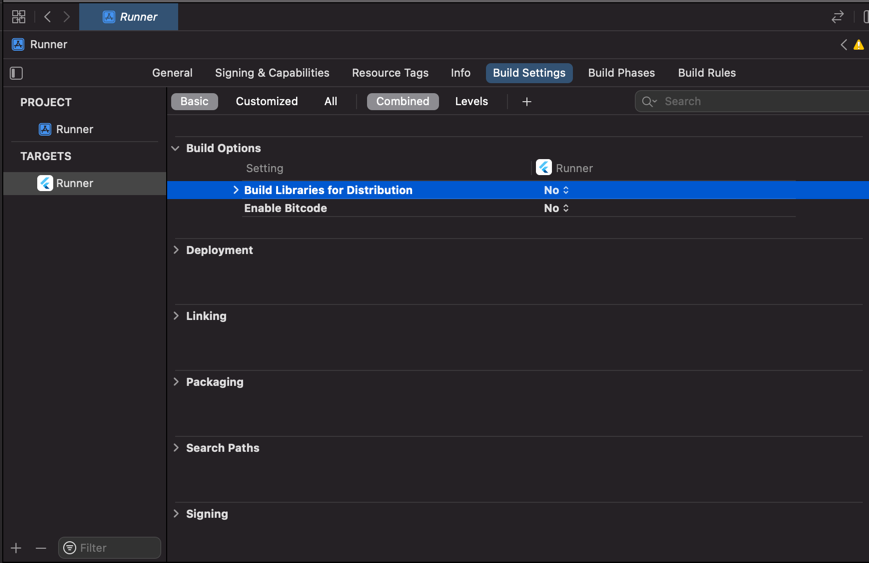The image size is (869, 563).
Task: Click the Setting column header
Action: pyautogui.click(x=264, y=168)
